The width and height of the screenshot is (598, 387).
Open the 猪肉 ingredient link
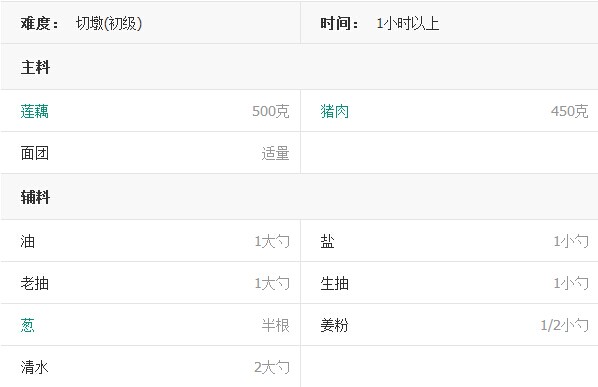point(334,111)
